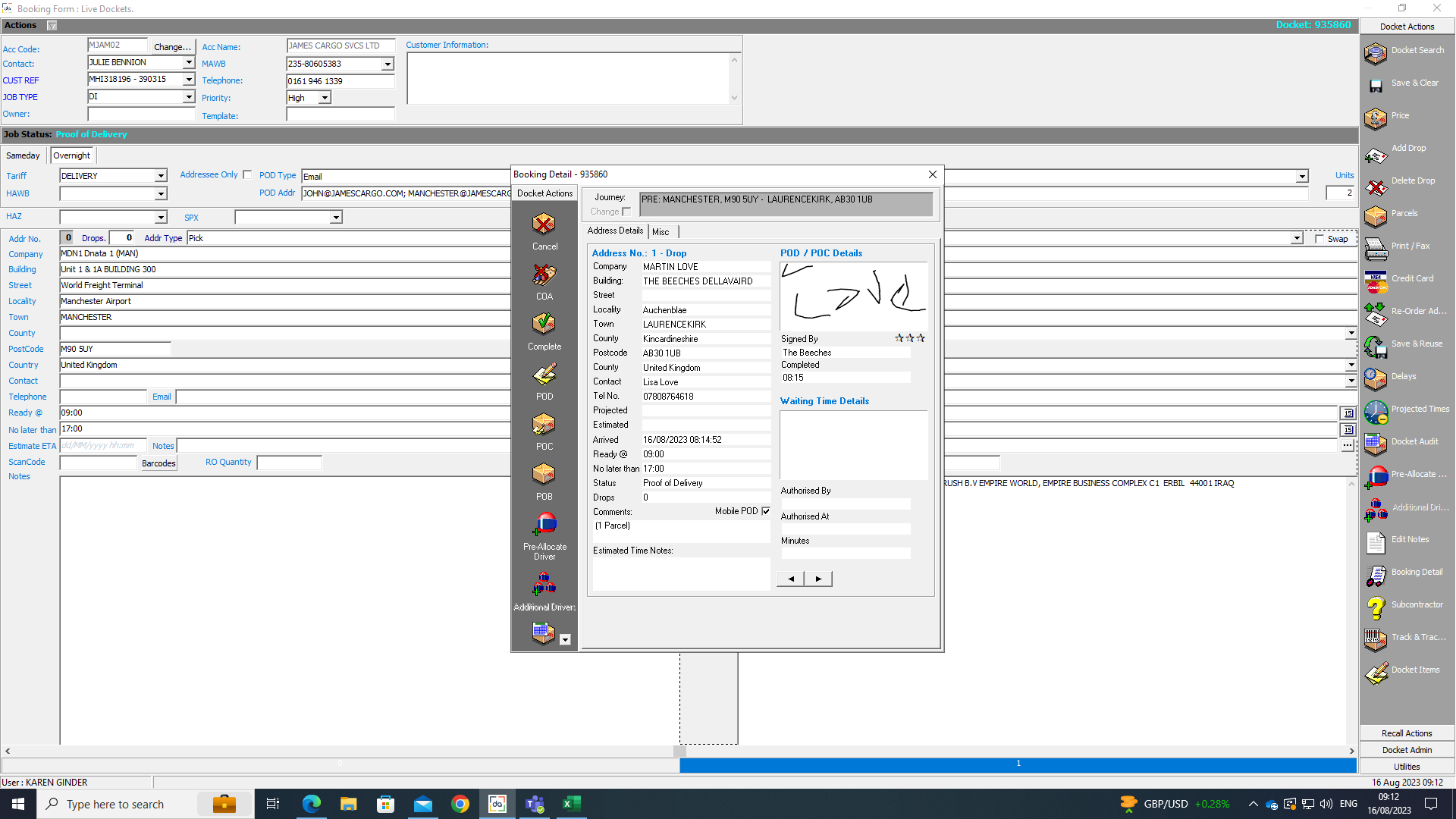Open the Credit Card icon
The image size is (1456, 819).
(1375, 281)
